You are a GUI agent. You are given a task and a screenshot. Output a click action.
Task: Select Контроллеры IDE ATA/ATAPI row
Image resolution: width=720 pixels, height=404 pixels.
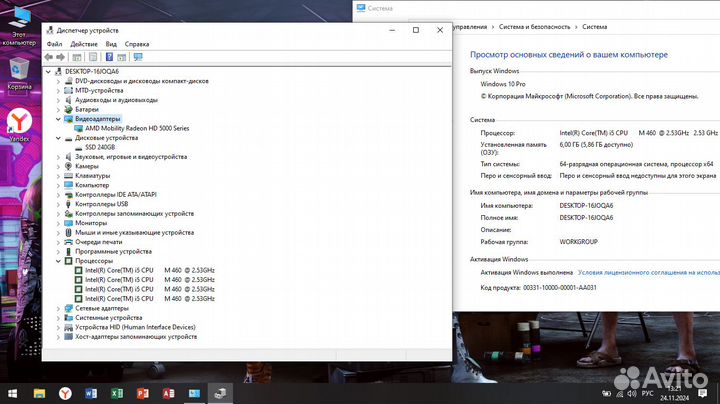(x=116, y=195)
